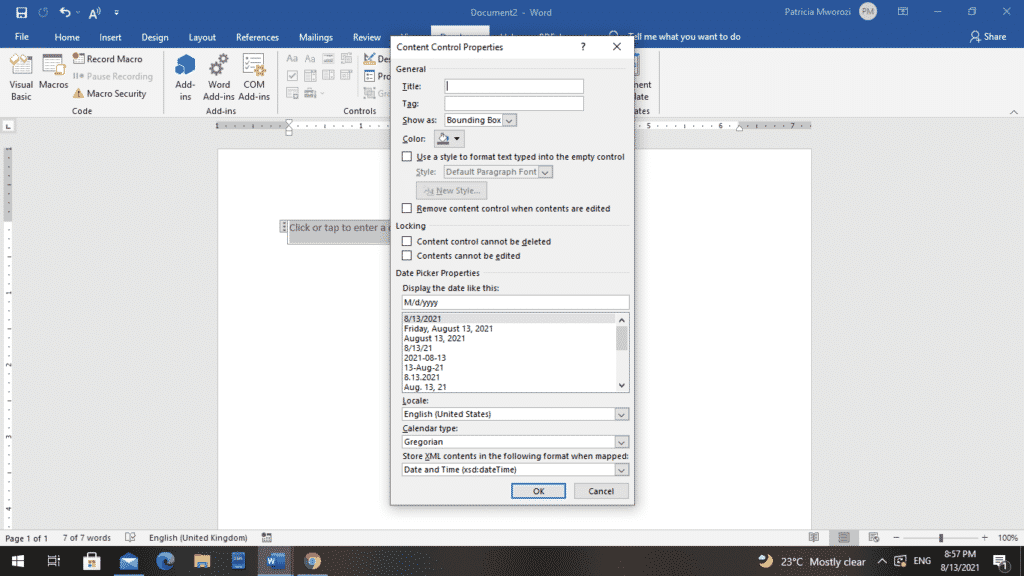The image size is (1024, 576).
Task: Enable 'Remove content control when contents are edited'
Action: 408,208
